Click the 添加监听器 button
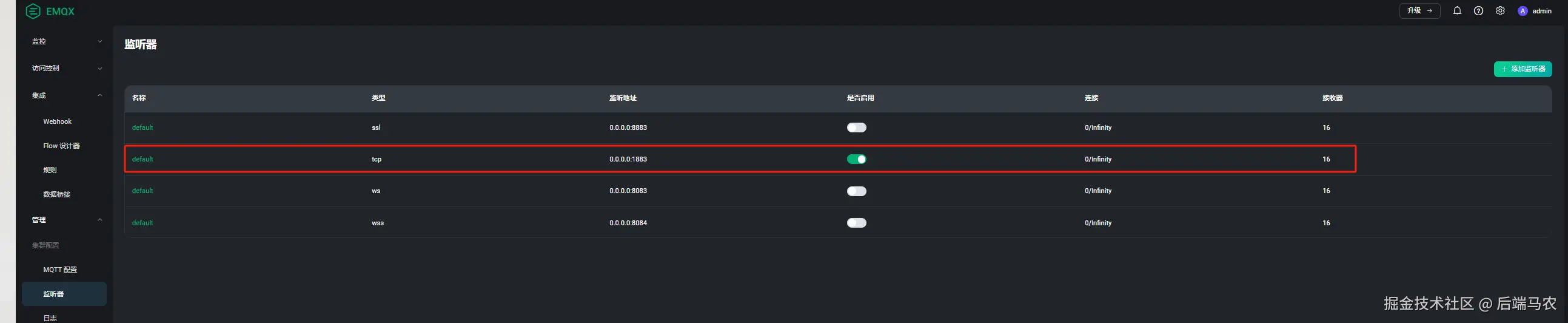 (x=1523, y=69)
